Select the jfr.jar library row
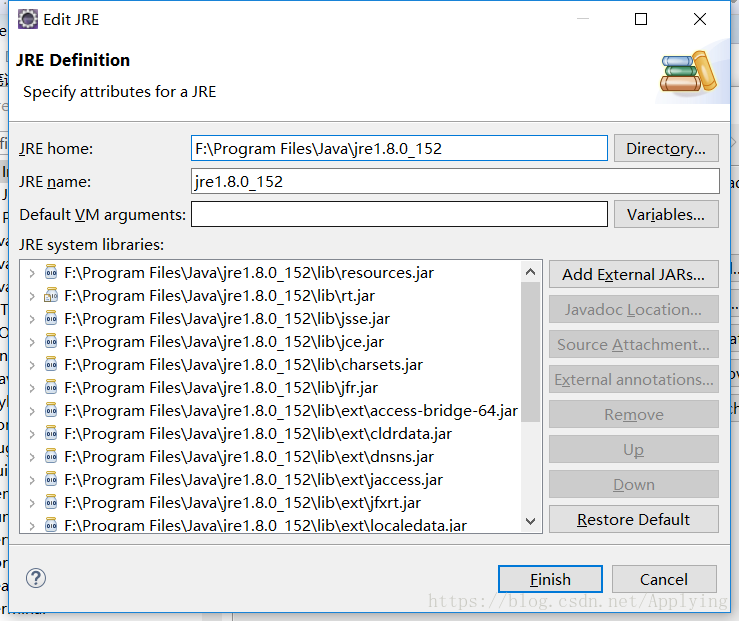 point(220,388)
